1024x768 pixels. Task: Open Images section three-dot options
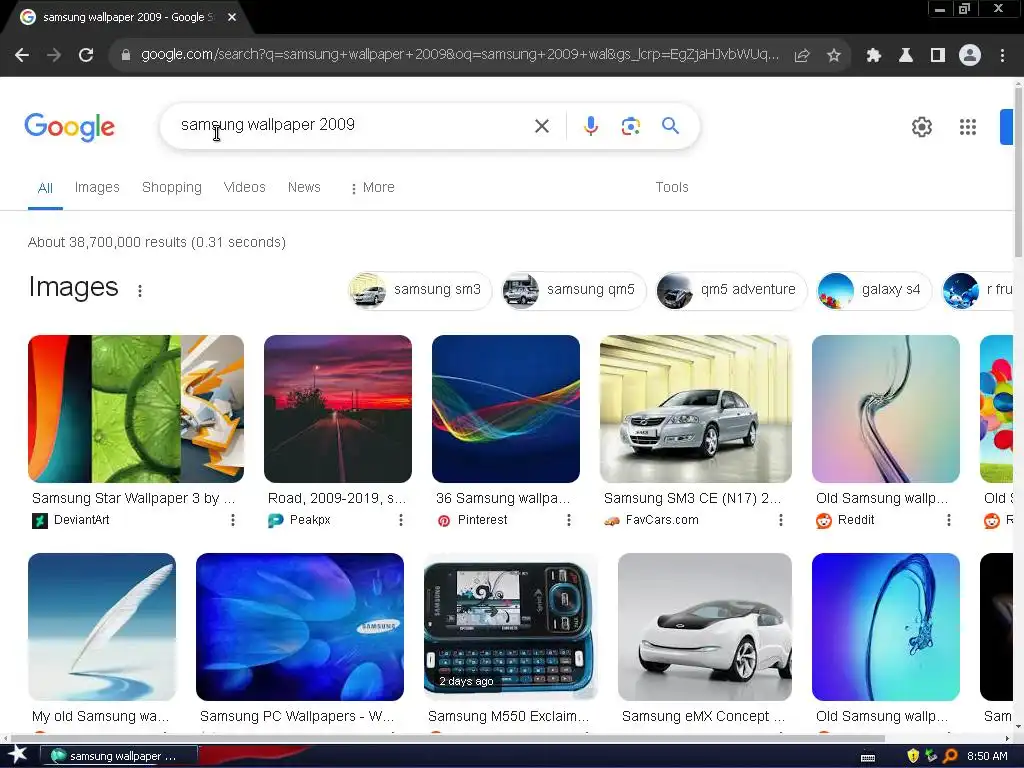click(x=140, y=291)
